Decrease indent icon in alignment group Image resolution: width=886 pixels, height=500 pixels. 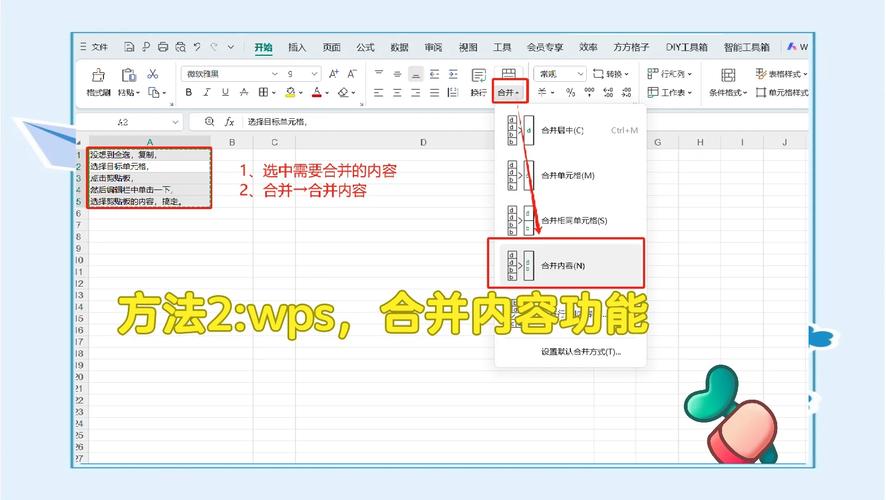(x=435, y=74)
